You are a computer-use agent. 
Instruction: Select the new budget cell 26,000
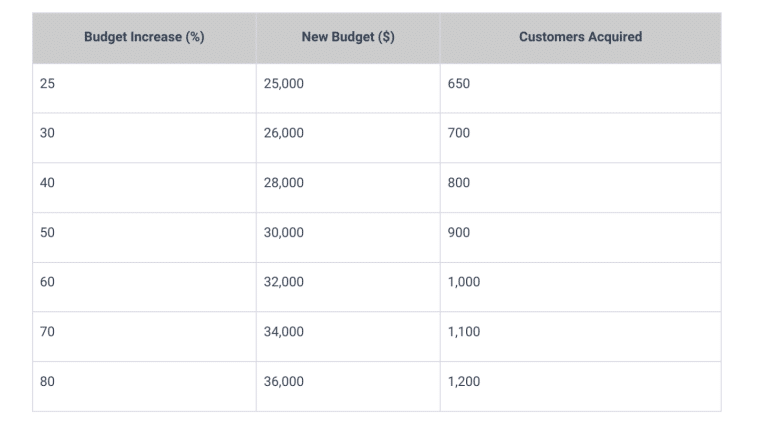[348, 138]
